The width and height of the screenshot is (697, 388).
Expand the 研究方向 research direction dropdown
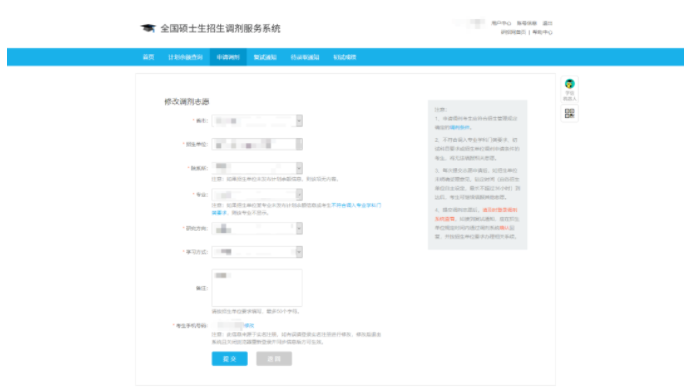click(257, 228)
